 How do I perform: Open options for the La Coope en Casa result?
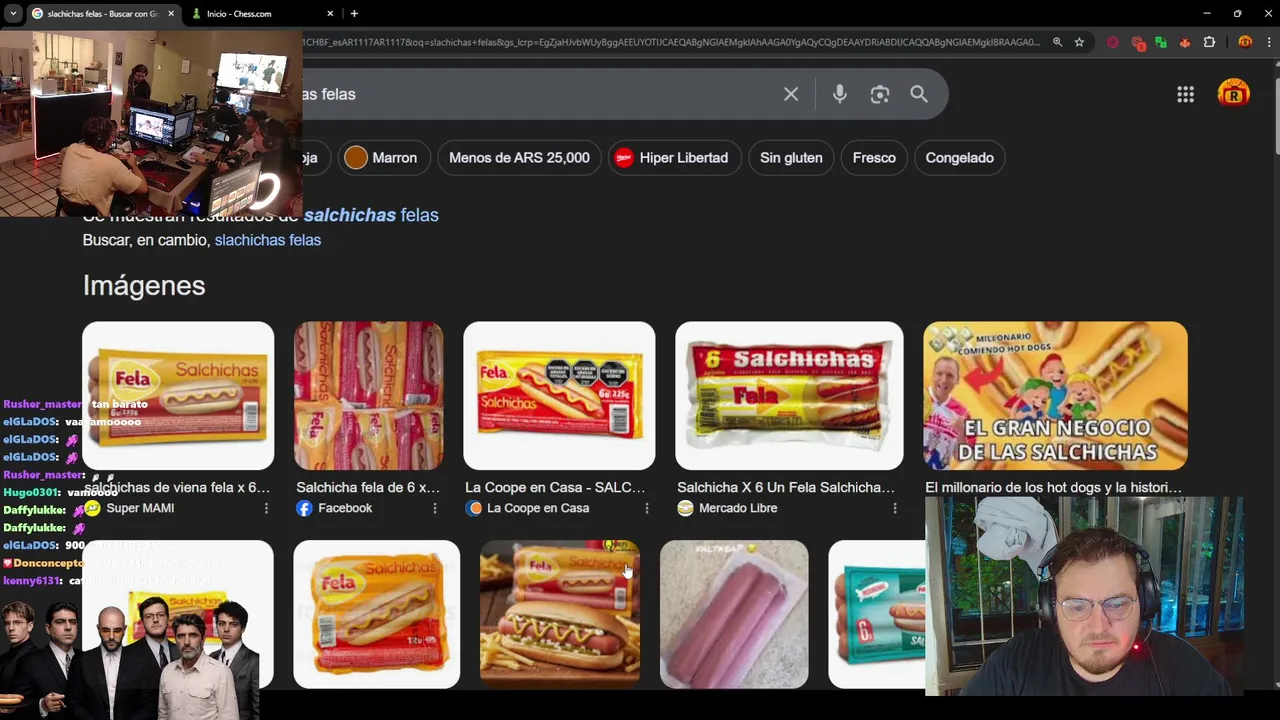click(646, 508)
